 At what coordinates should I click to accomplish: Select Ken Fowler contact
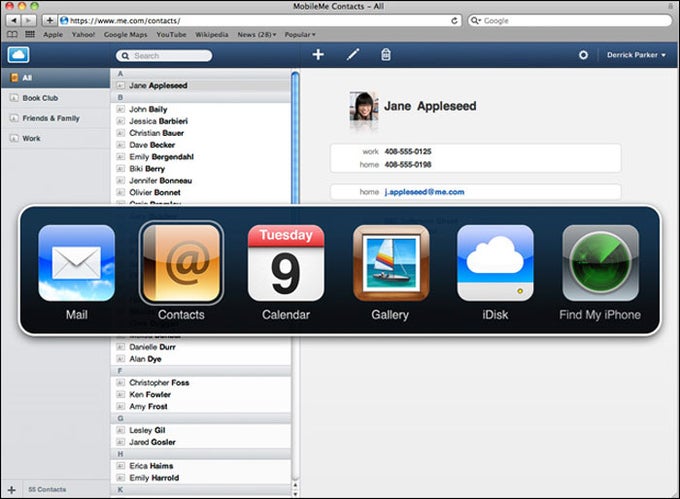(201, 395)
